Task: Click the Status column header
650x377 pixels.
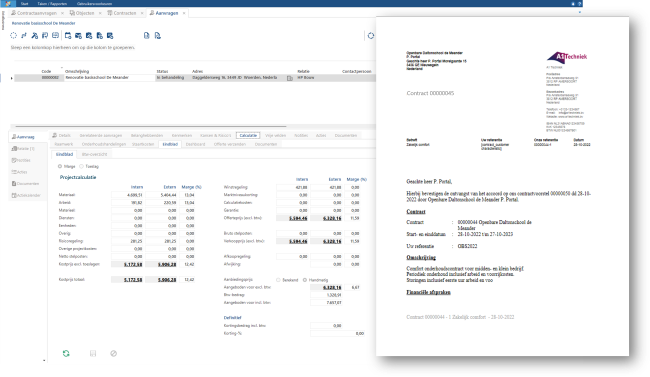Action: (162, 71)
